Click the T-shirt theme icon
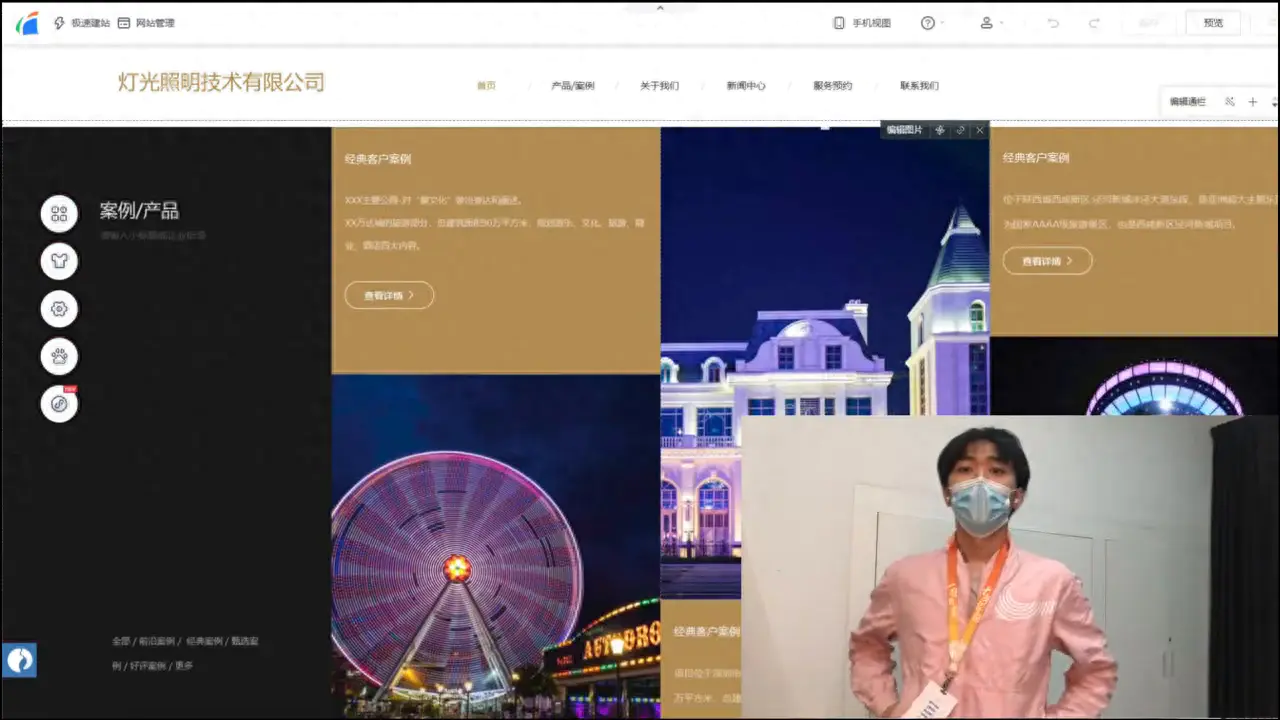 coord(59,262)
